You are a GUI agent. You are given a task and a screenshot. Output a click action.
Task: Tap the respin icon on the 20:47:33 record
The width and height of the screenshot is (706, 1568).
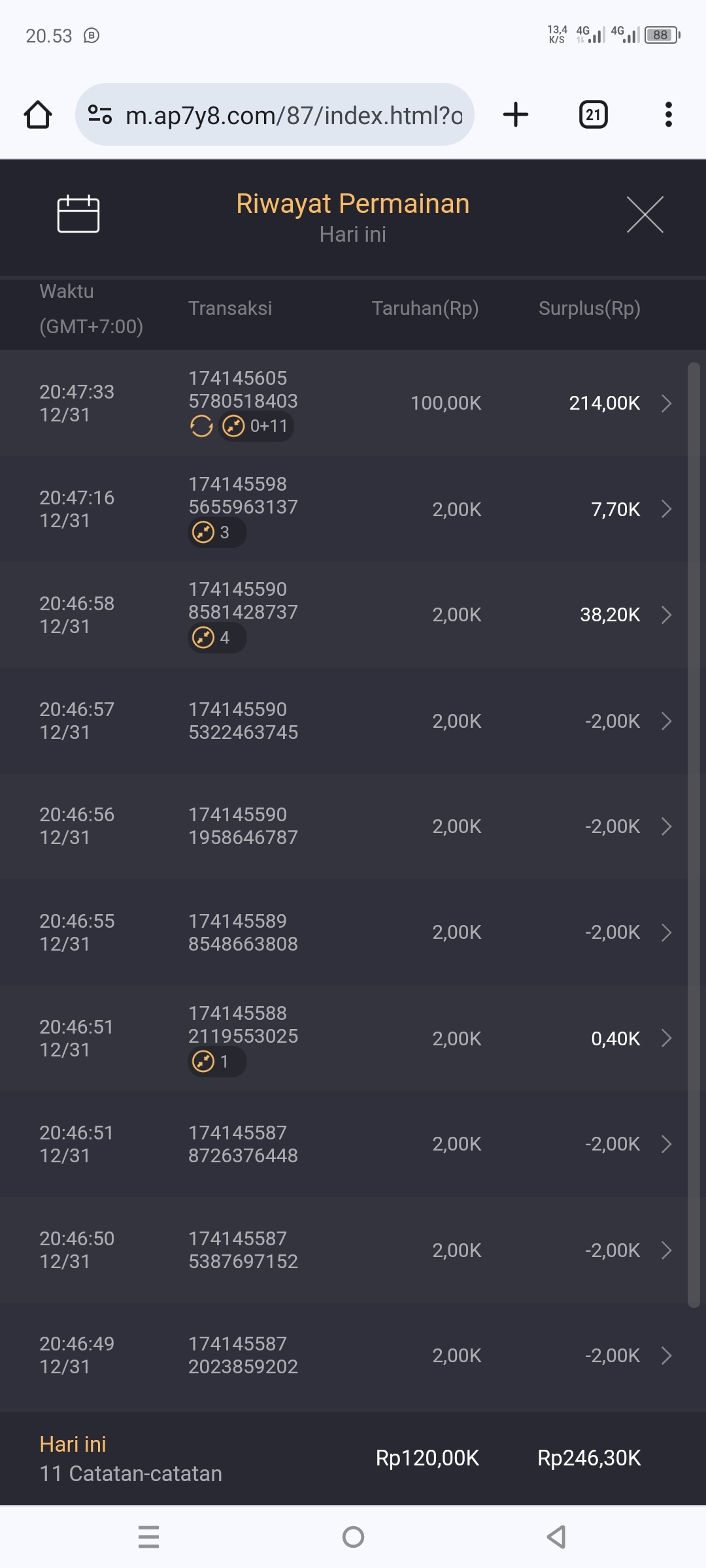pyautogui.click(x=201, y=427)
